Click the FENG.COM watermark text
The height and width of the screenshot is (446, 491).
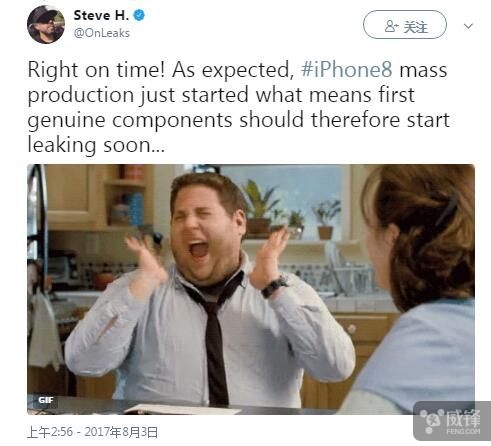[x=463, y=432]
